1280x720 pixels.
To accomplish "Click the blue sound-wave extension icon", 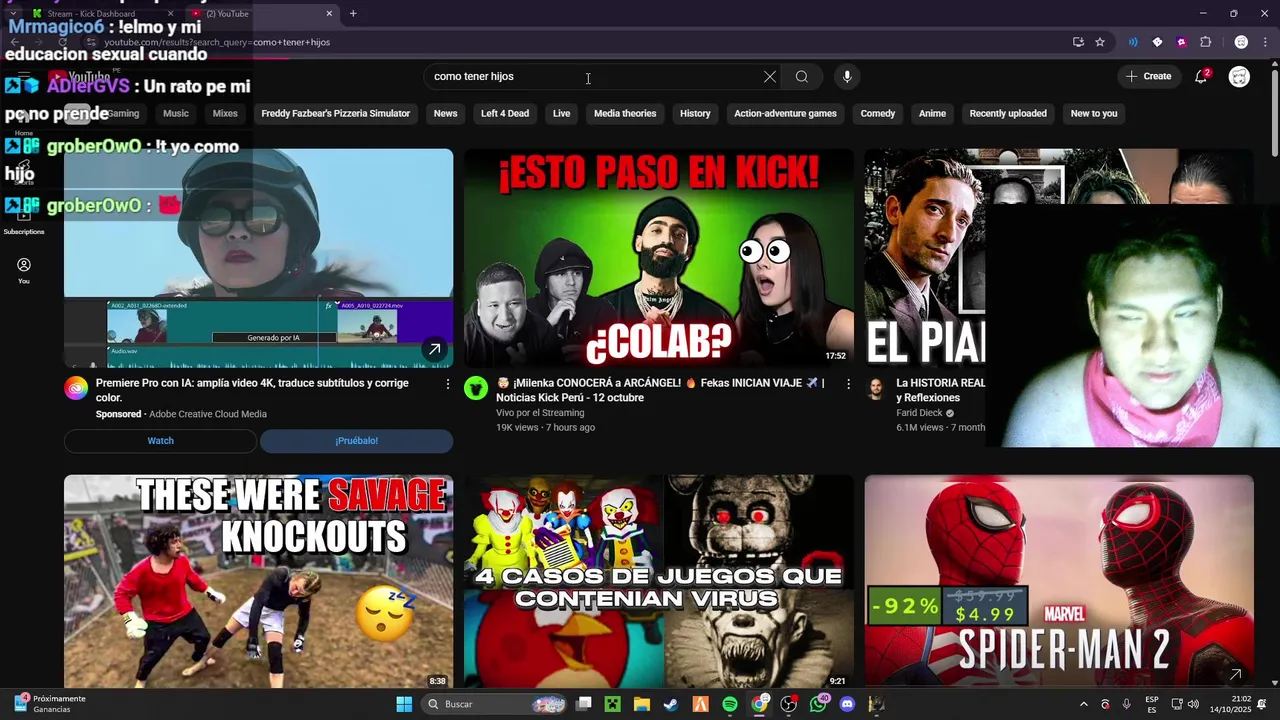I will [1133, 42].
